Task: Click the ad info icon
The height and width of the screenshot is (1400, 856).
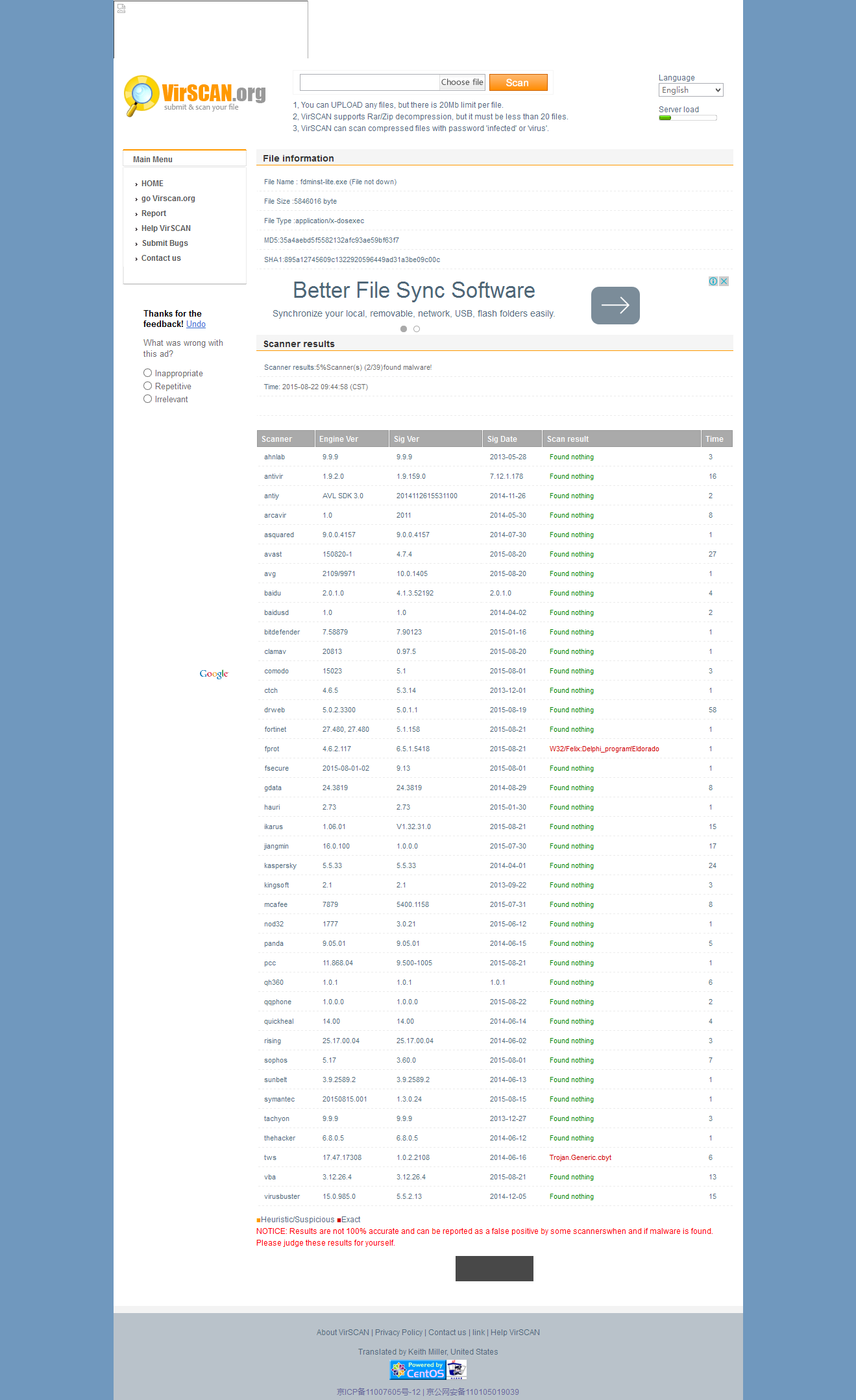Action: coord(713,282)
